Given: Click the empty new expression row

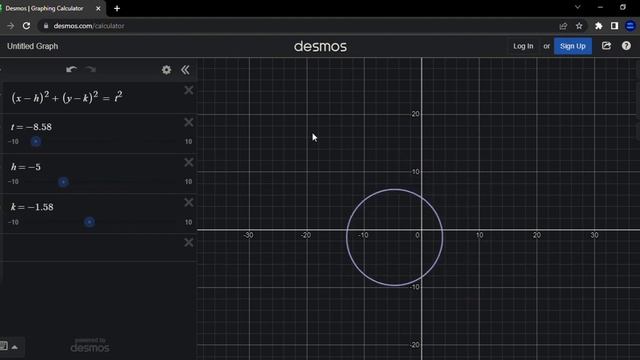Looking at the screenshot, I should click(94, 247).
